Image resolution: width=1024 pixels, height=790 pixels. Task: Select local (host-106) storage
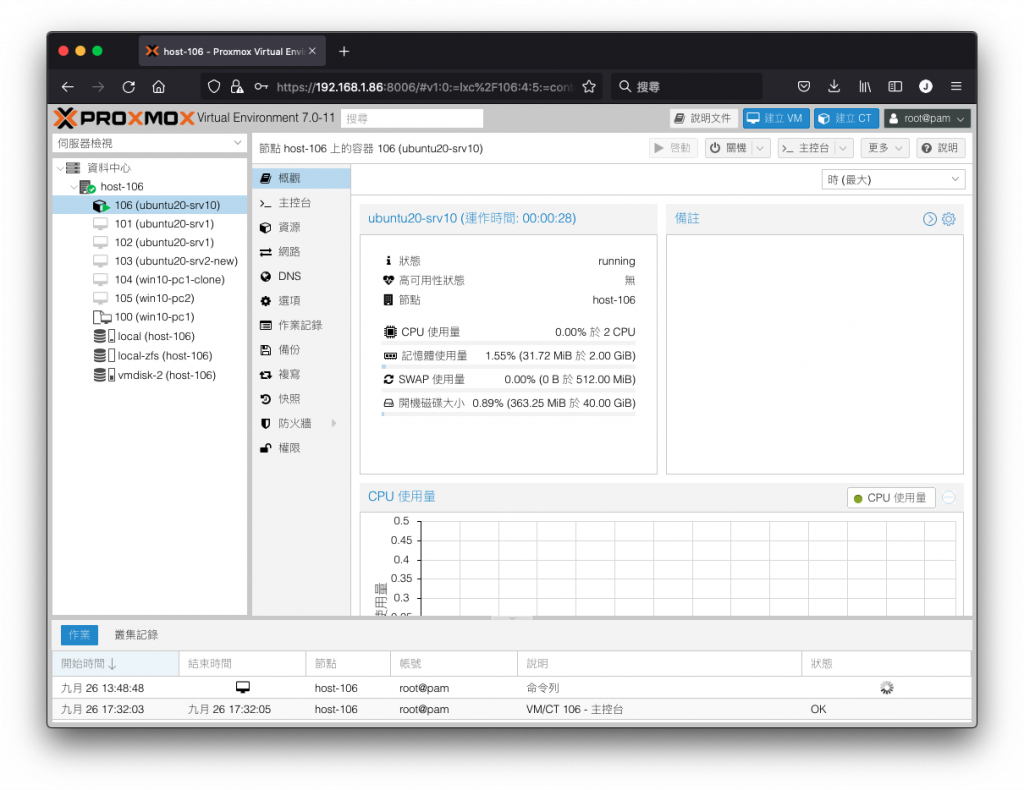tap(150, 336)
